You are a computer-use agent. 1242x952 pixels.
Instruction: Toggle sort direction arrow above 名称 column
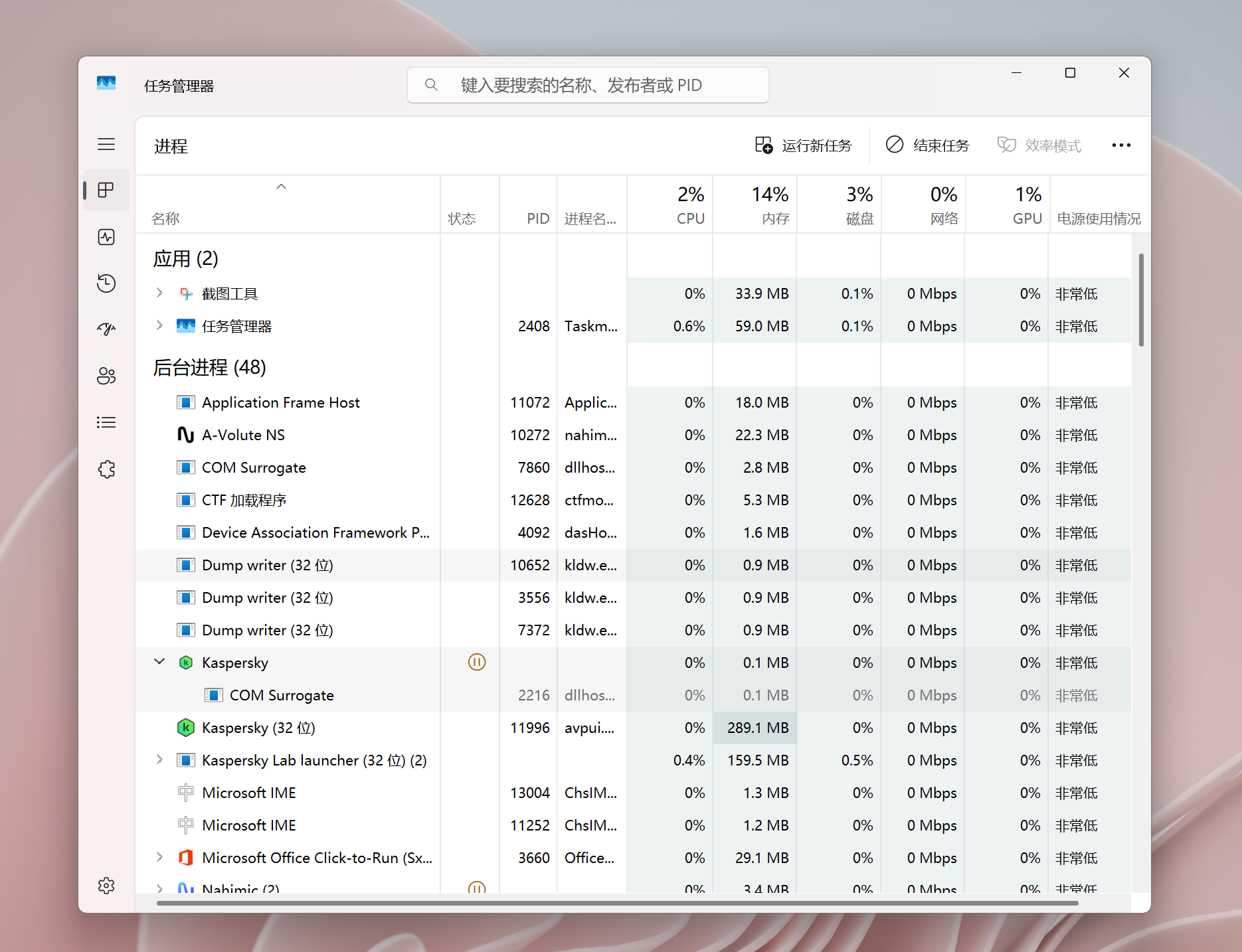point(282,187)
